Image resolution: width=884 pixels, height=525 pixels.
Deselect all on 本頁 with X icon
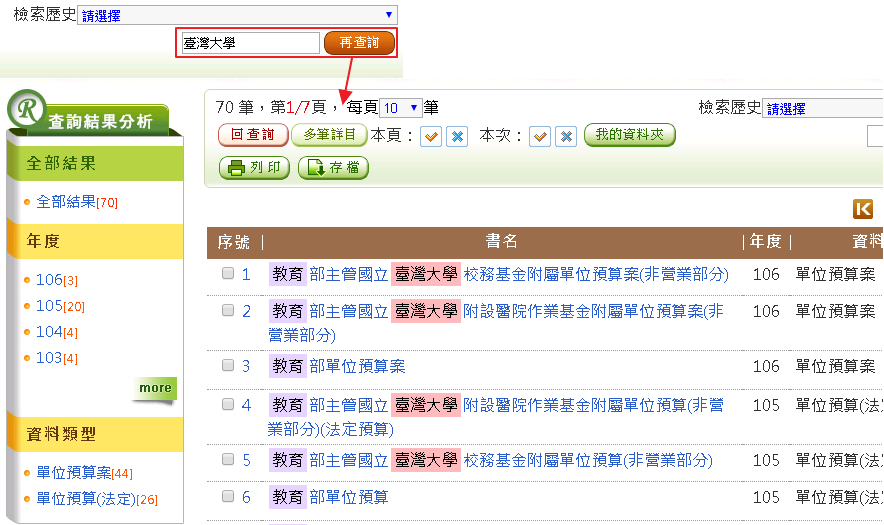click(x=457, y=136)
